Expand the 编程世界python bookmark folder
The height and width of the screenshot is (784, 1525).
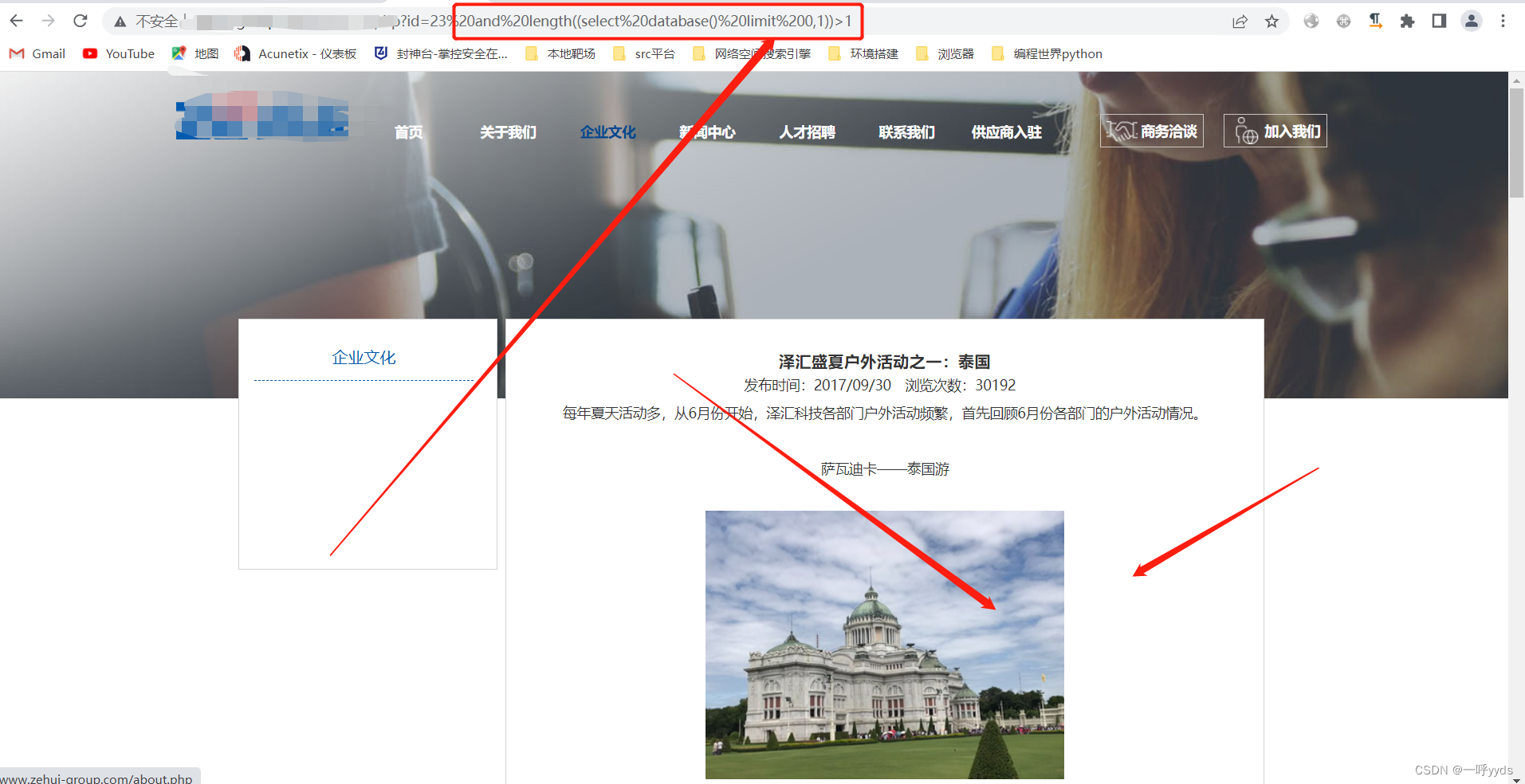[1047, 53]
